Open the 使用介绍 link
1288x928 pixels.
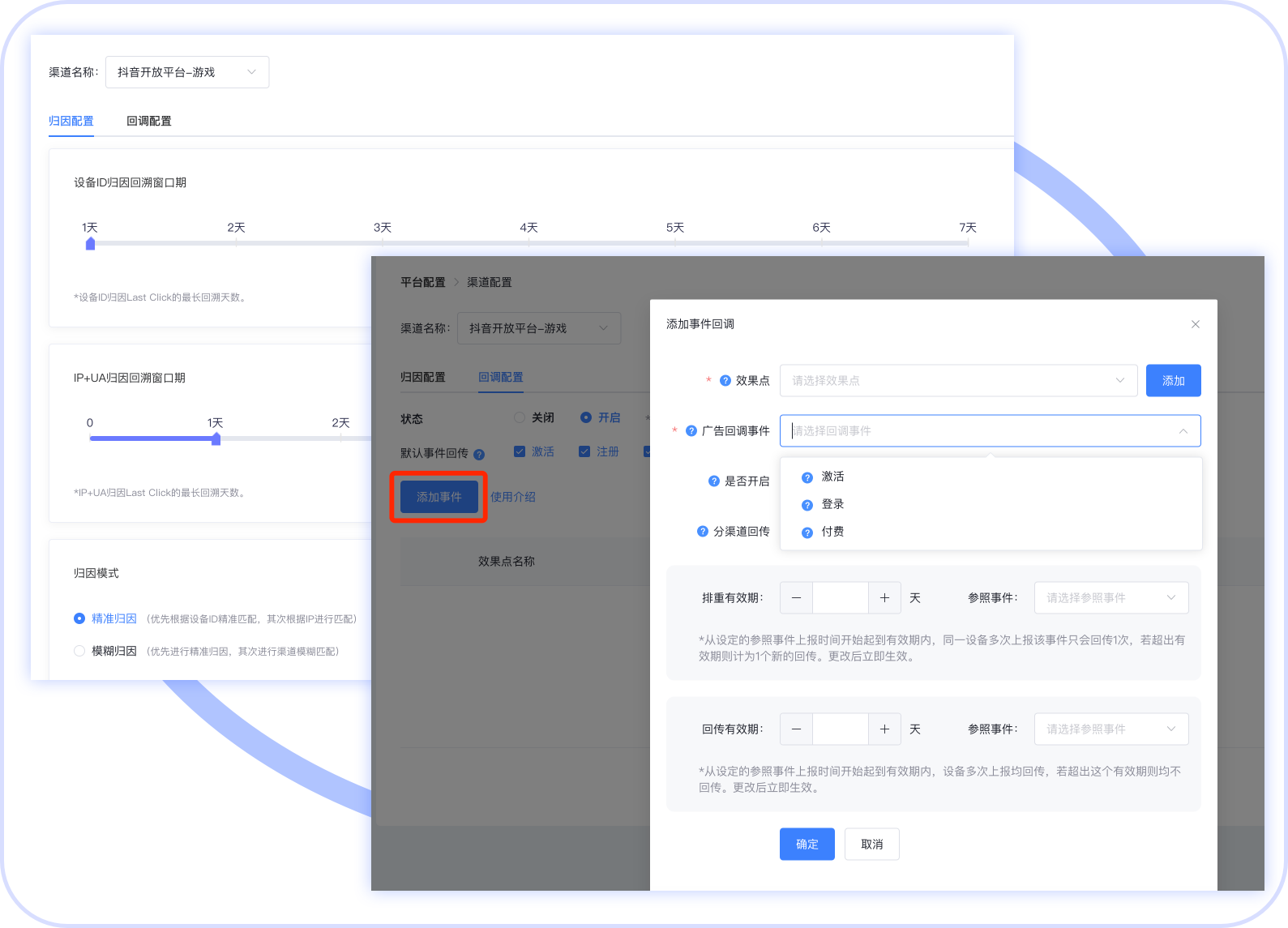[x=513, y=497]
